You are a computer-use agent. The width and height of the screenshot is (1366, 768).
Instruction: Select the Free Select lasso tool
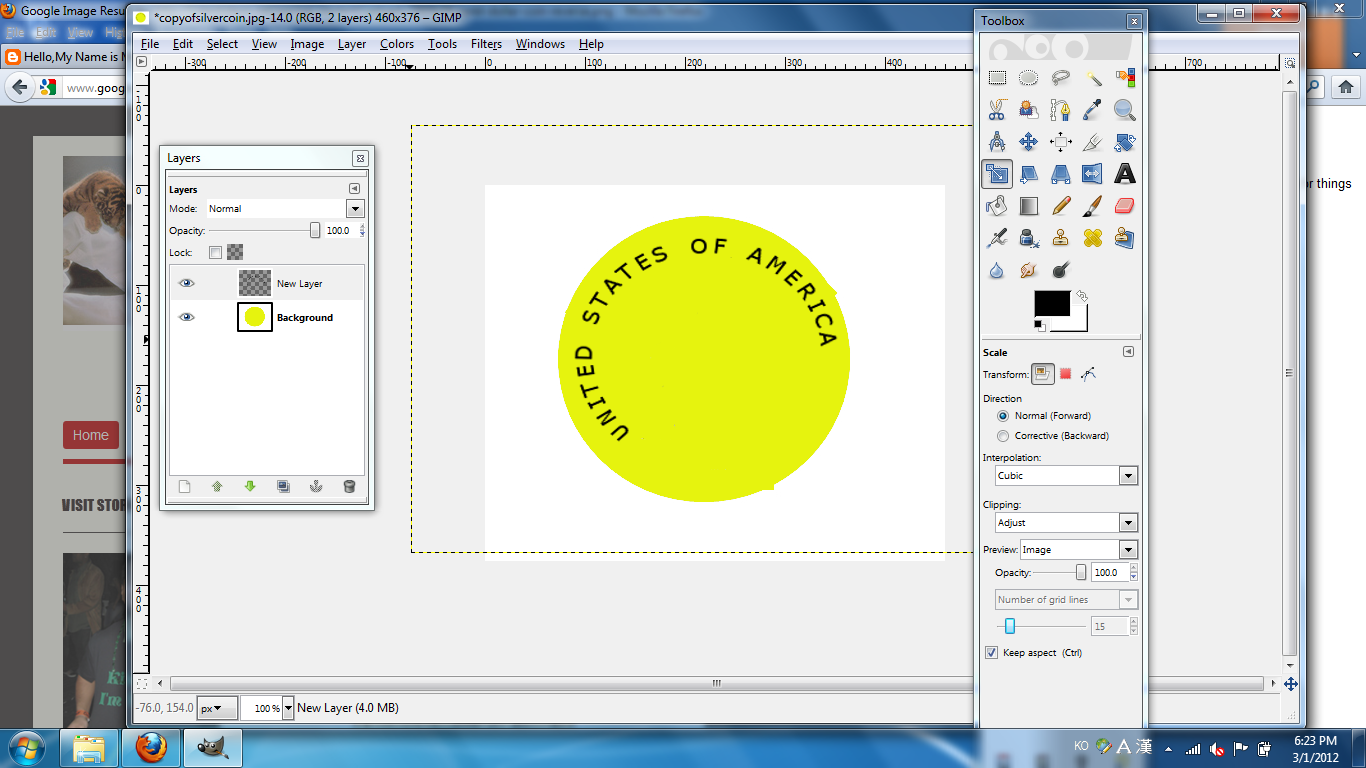[1061, 78]
